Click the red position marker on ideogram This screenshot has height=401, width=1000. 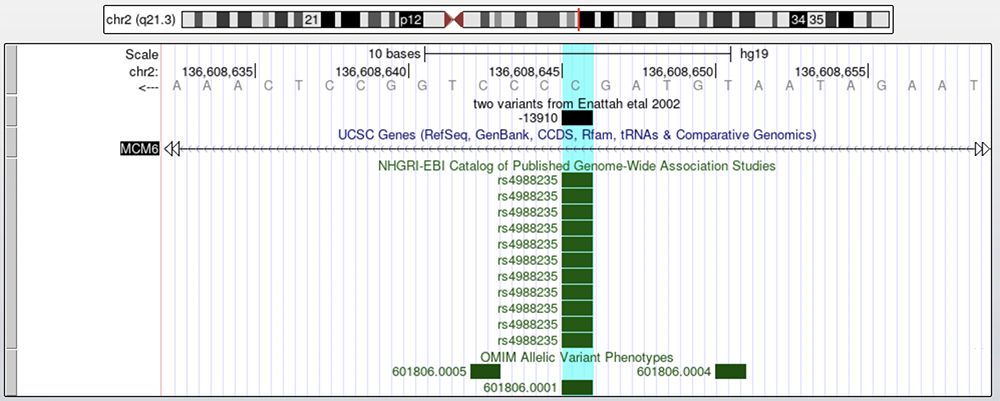[x=578, y=19]
